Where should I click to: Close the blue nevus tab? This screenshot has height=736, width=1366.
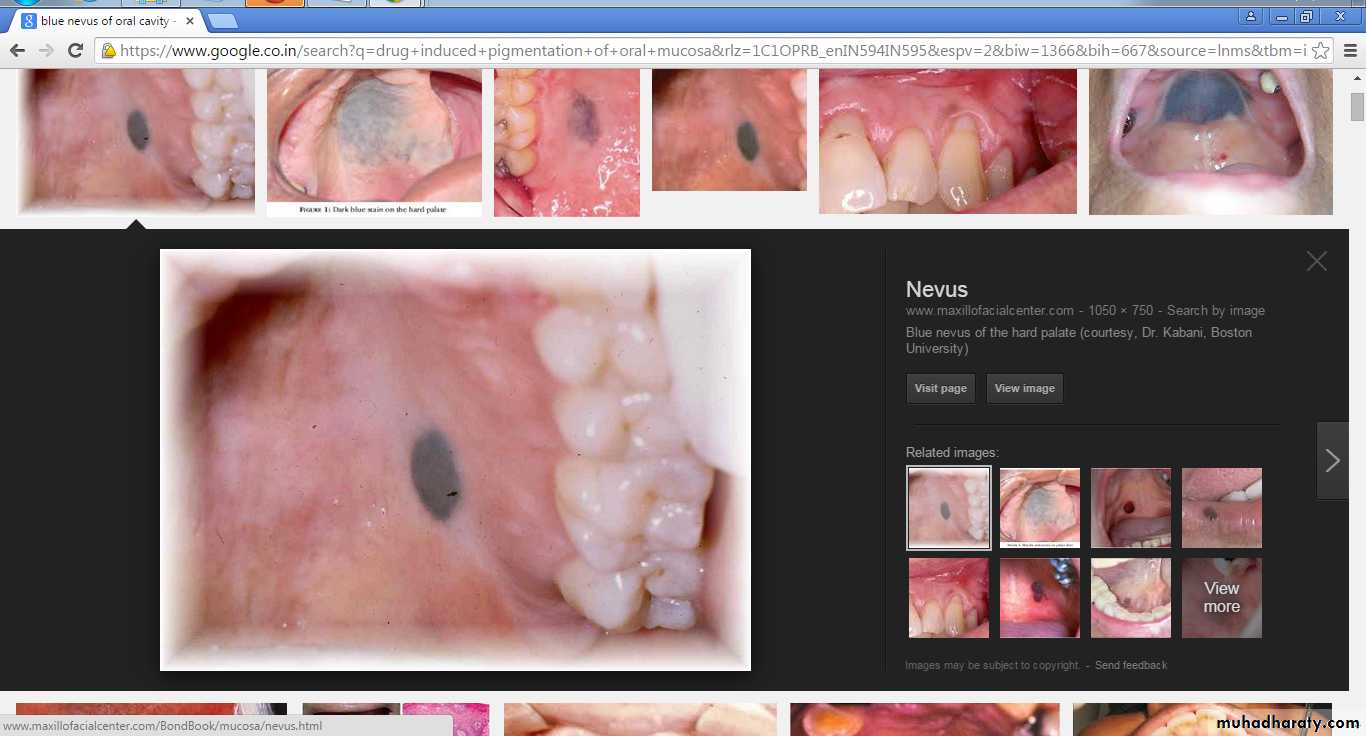[x=190, y=21]
